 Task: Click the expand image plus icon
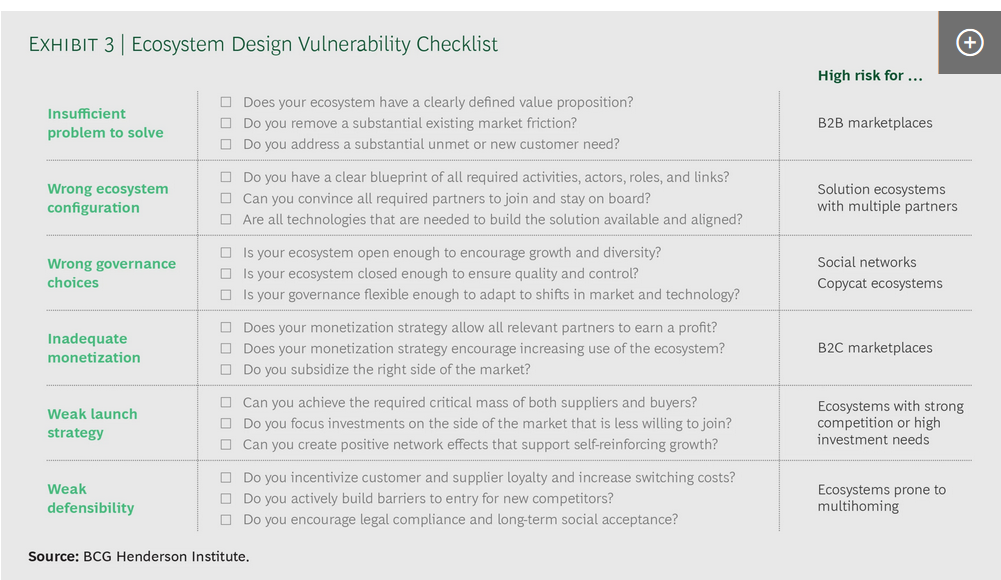pos(969,43)
